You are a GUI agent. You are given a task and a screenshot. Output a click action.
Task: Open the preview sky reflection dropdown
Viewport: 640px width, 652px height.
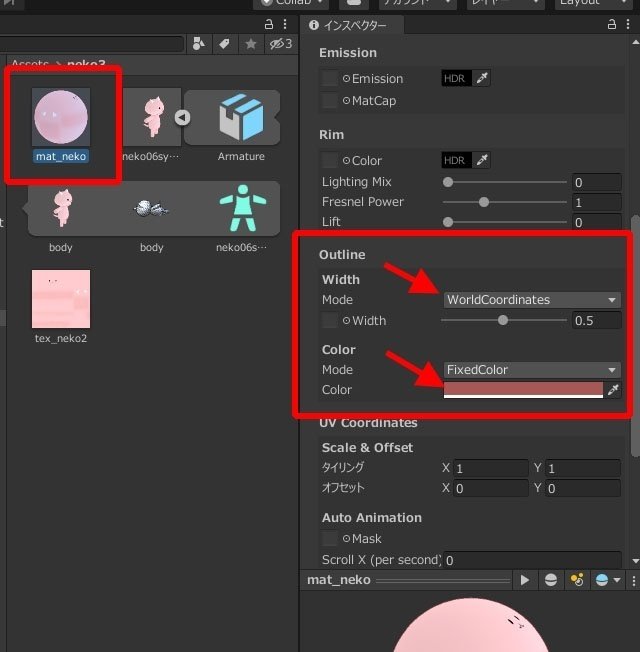608,580
